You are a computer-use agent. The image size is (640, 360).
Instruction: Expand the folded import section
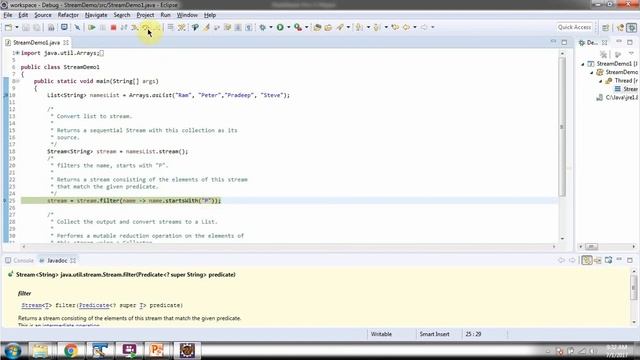tap(17, 53)
